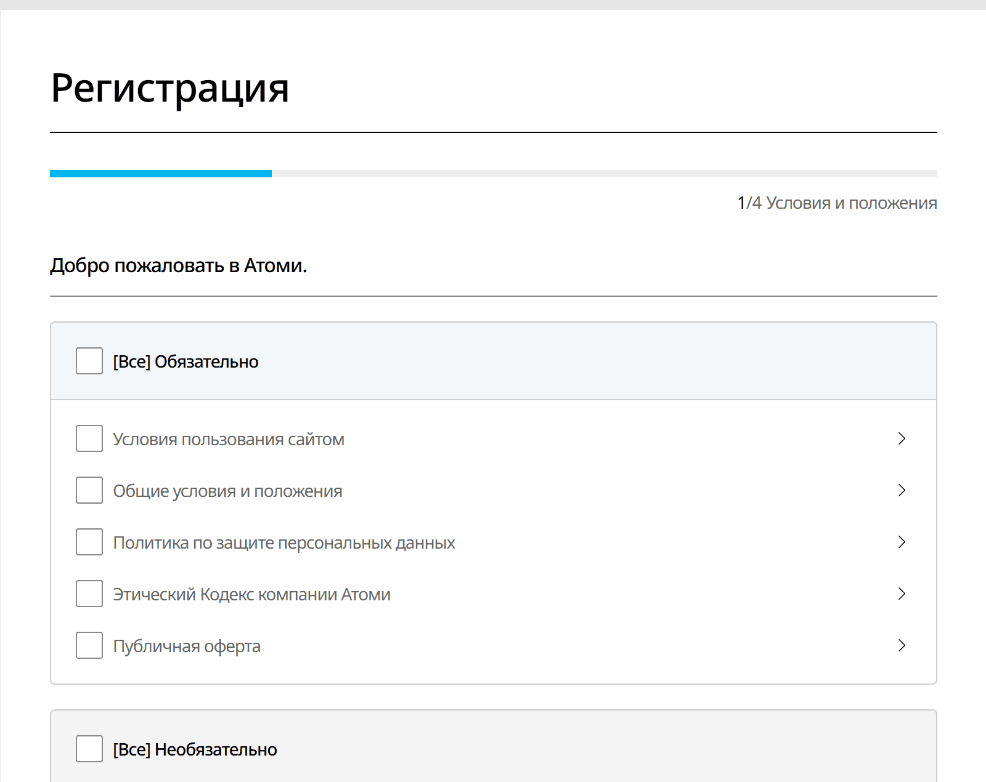
Task: Check the [Все] Необязательно checkbox
Action: [x=89, y=749]
